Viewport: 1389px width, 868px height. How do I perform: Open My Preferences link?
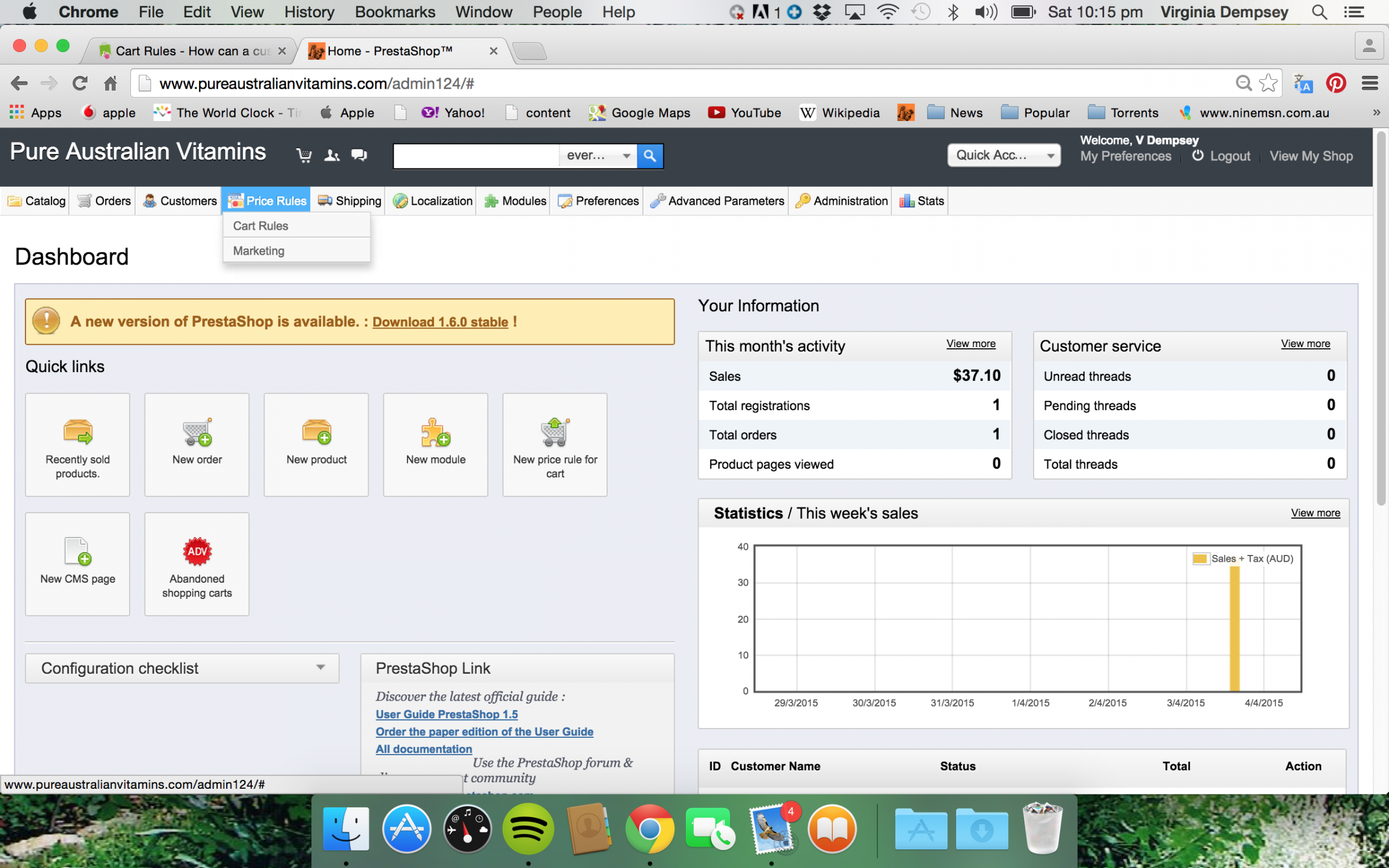[1126, 156]
